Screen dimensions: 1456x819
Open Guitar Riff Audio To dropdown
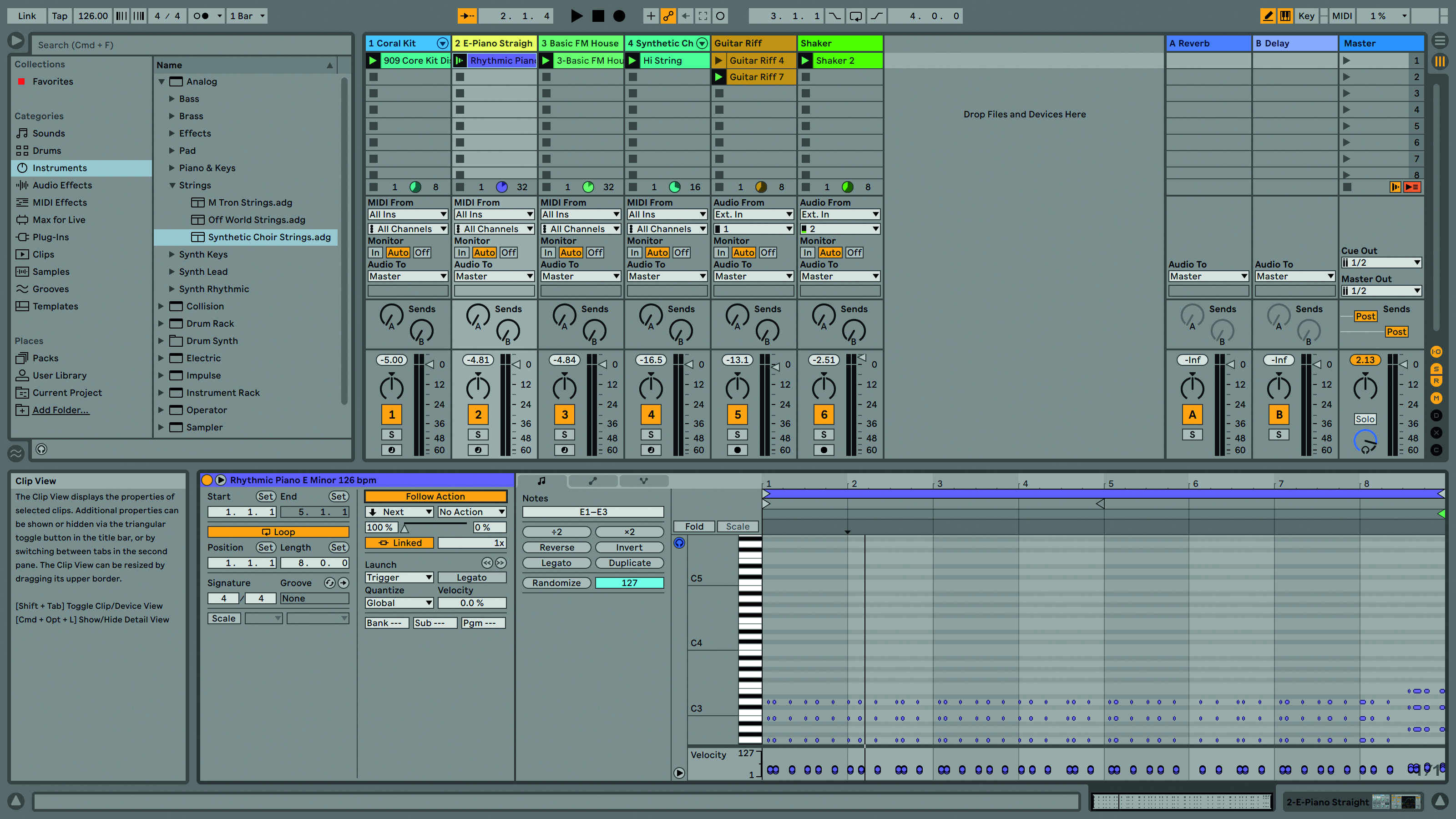[753, 276]
